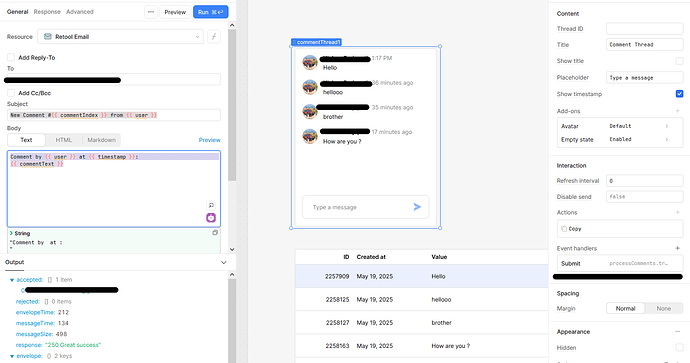Click the send arrow in the comment thread
The width and height of the screenshot is (690, 363).
tap(417, 207)
